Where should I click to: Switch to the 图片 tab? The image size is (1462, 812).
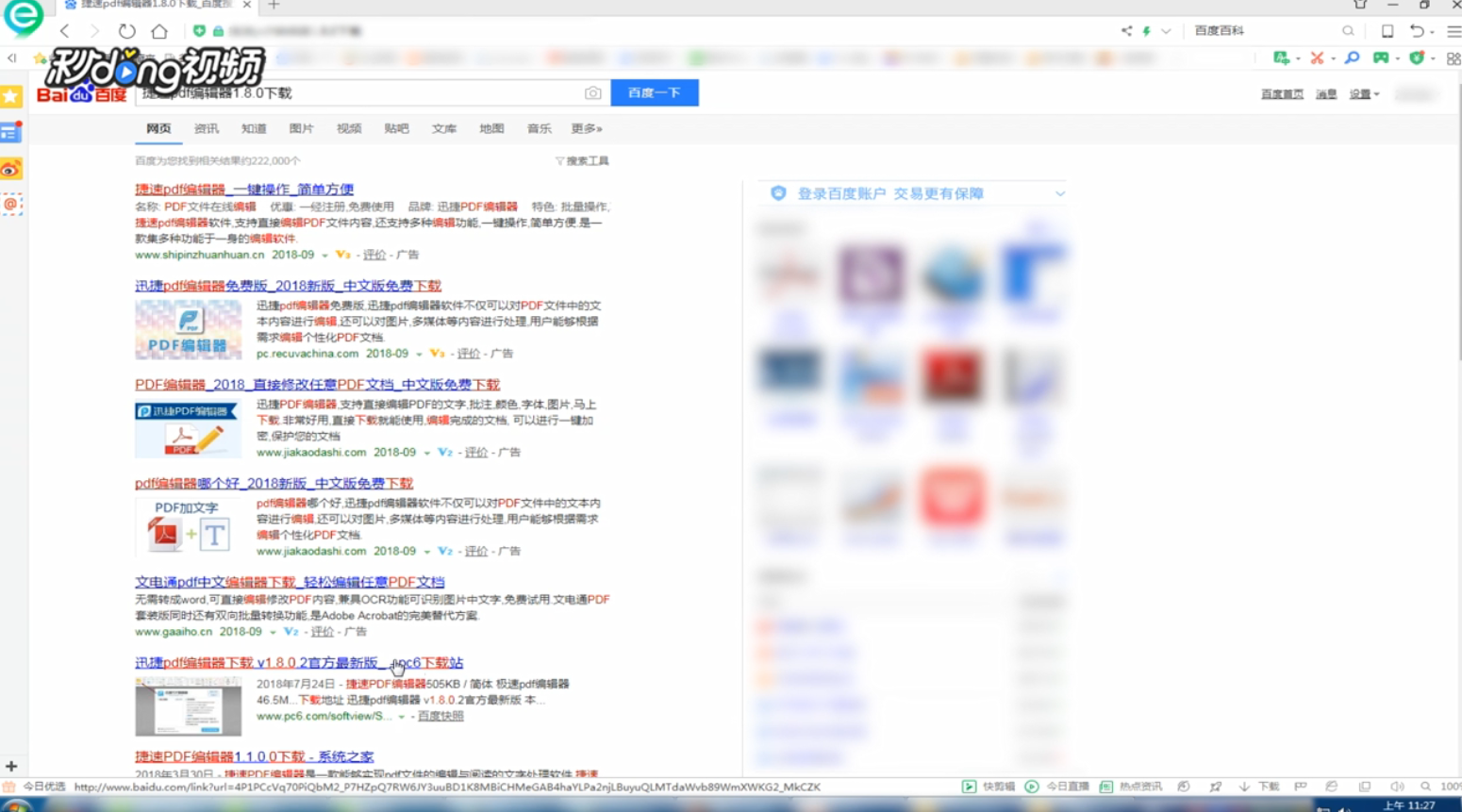(301, 128)
